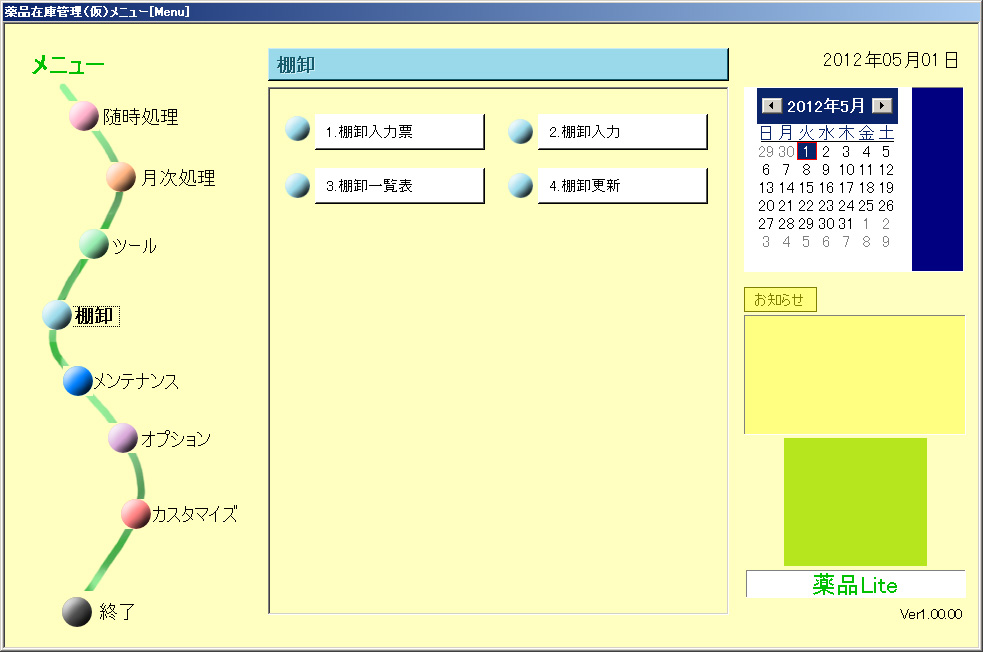The width and height of the screenshot is (983, 652).
Task: Click the 2012年05月01日 date text
Action: coord(890,60)
